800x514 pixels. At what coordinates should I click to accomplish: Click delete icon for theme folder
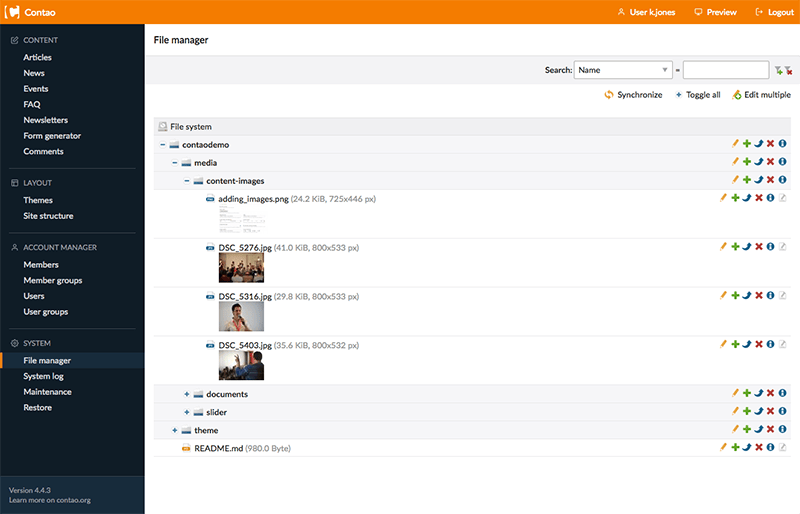(x=771, y=430)
